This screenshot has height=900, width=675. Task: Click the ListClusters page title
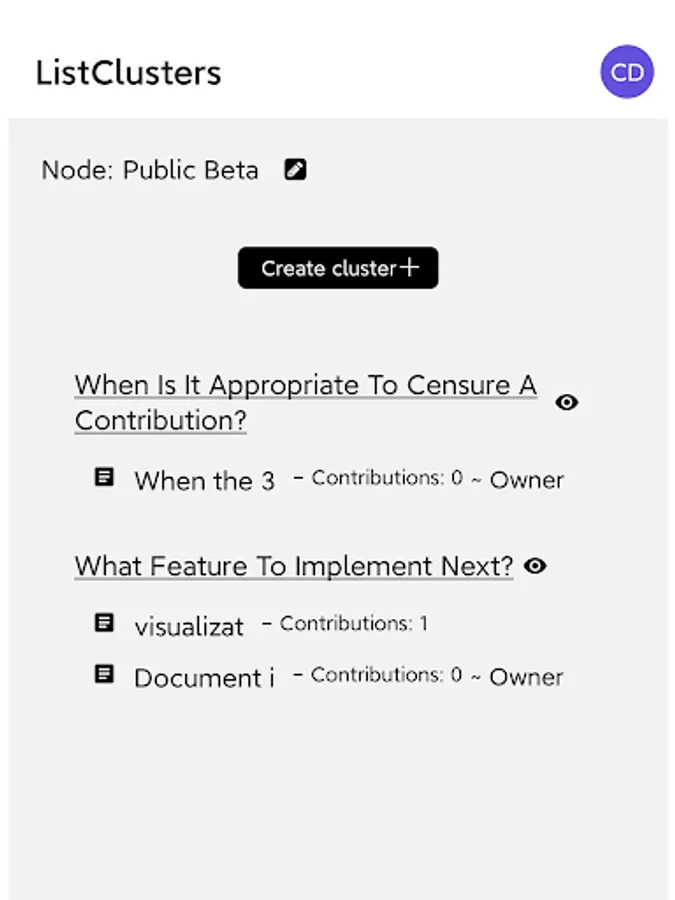128,73
